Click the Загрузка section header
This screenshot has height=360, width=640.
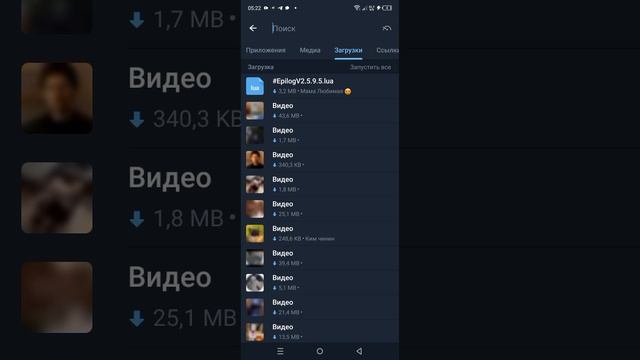pyautogui.click(x=260, y=67)
